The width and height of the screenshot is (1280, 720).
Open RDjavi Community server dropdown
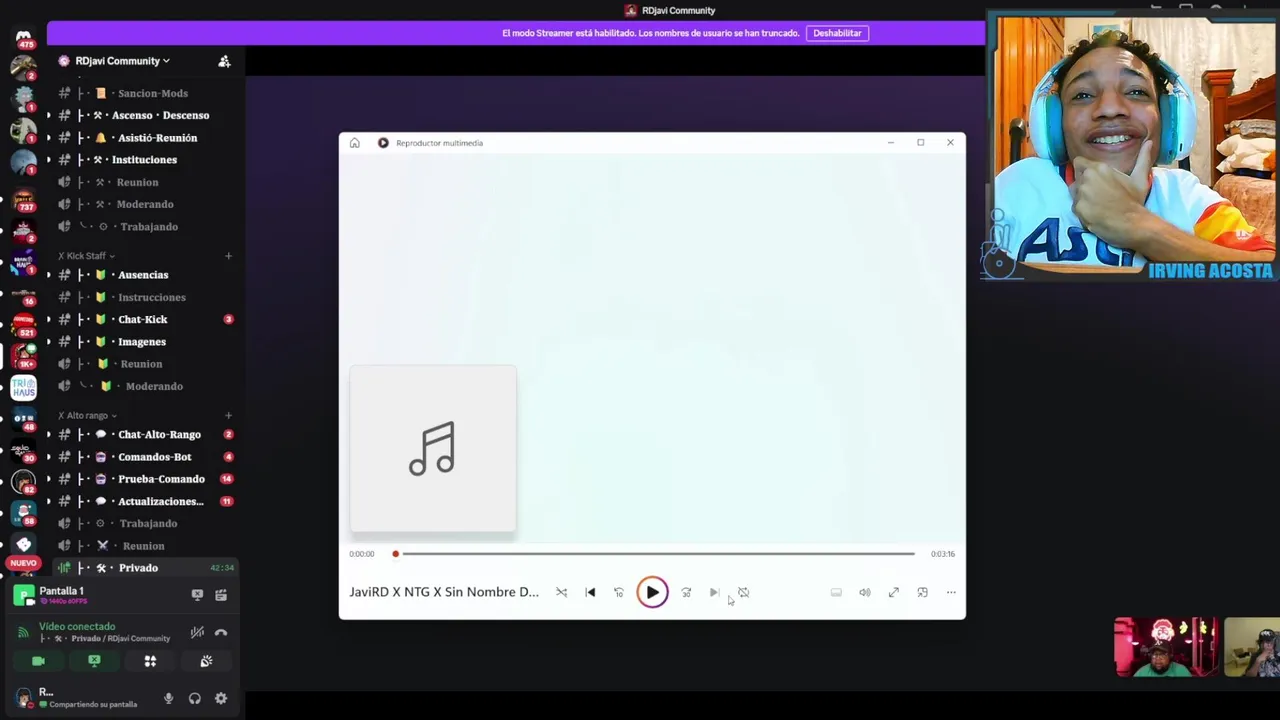tap(122, 61)
